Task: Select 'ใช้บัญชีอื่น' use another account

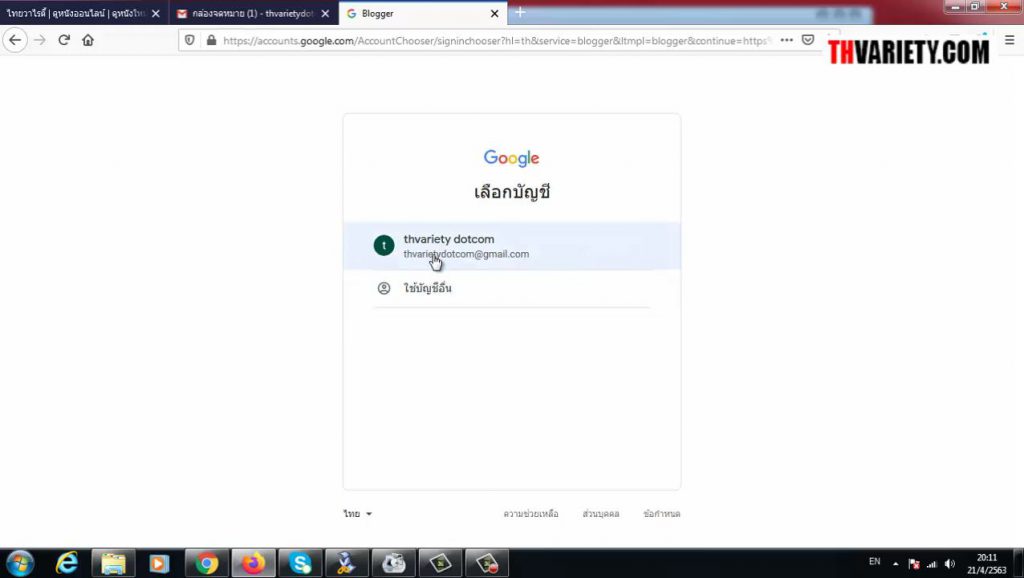Action: point(512,288)
